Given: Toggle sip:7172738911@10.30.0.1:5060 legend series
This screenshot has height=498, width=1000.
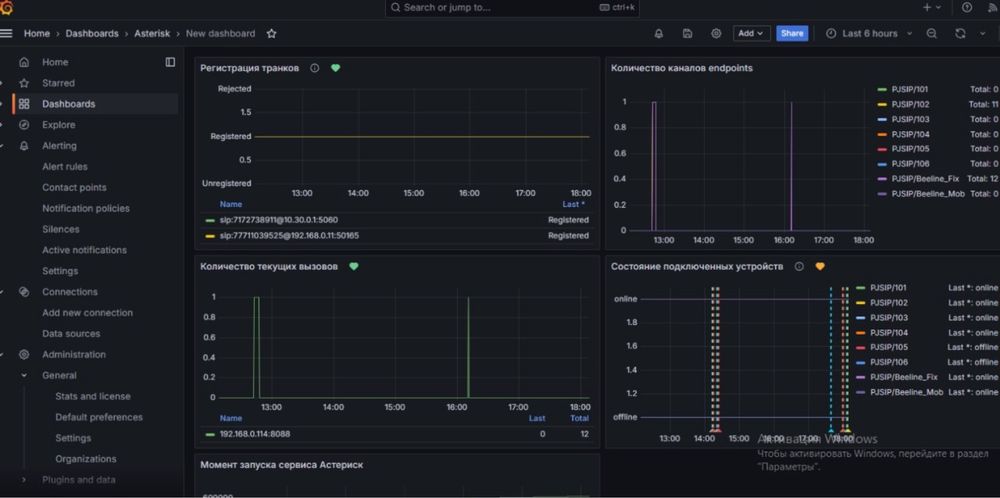Looking at the screenshot, I should pos(279,220).
